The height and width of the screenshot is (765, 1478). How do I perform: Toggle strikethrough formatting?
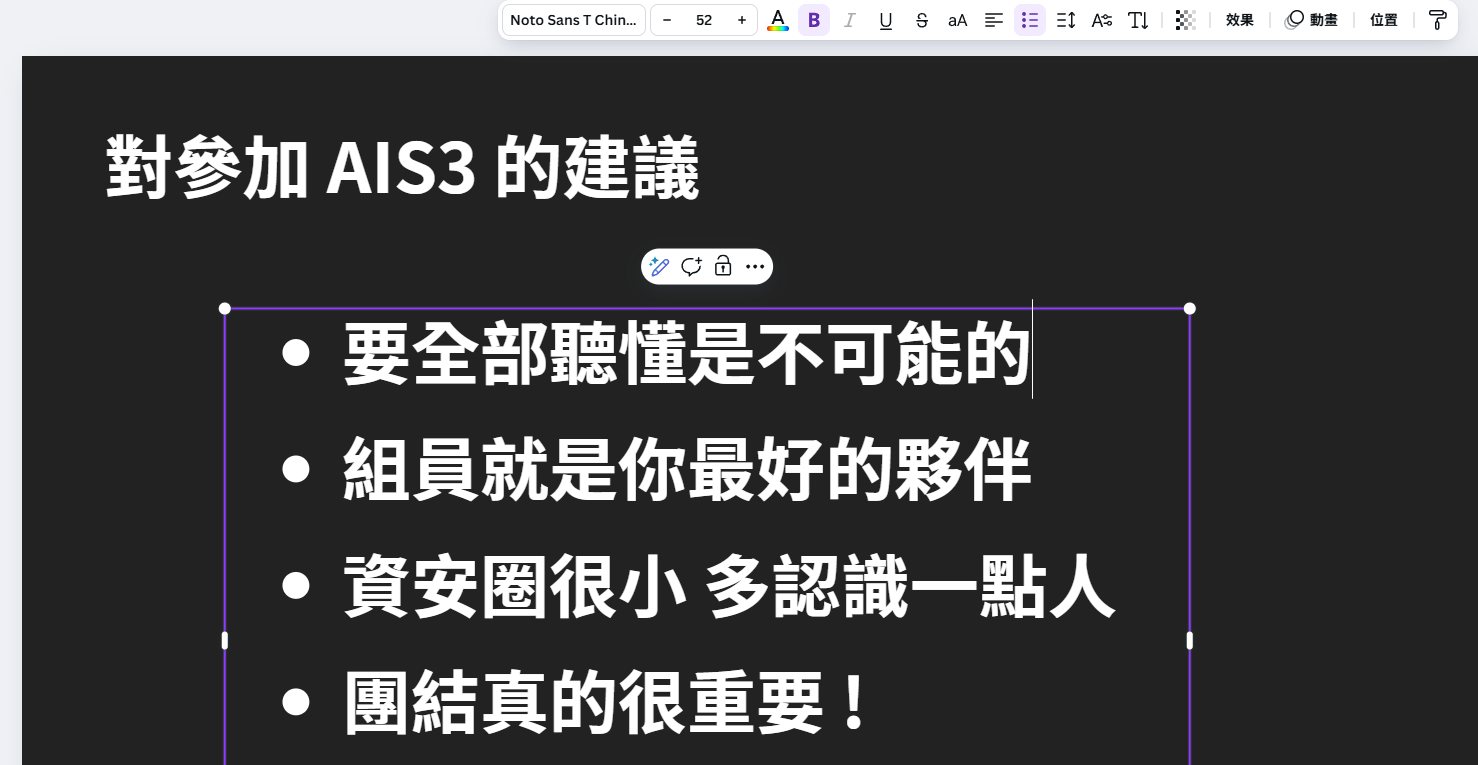pos(922,20)
